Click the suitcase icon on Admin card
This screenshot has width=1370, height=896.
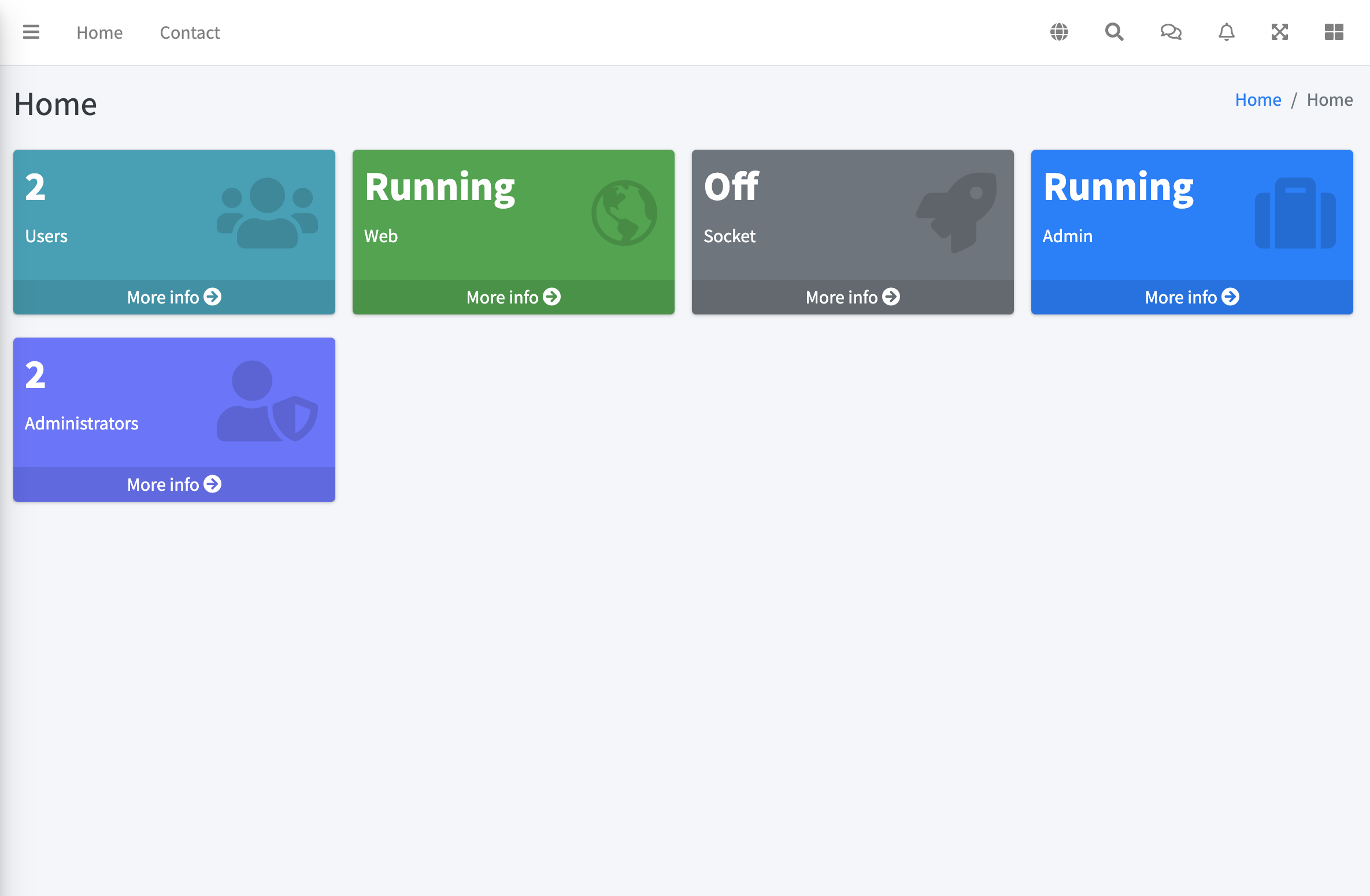(1295, 213)
